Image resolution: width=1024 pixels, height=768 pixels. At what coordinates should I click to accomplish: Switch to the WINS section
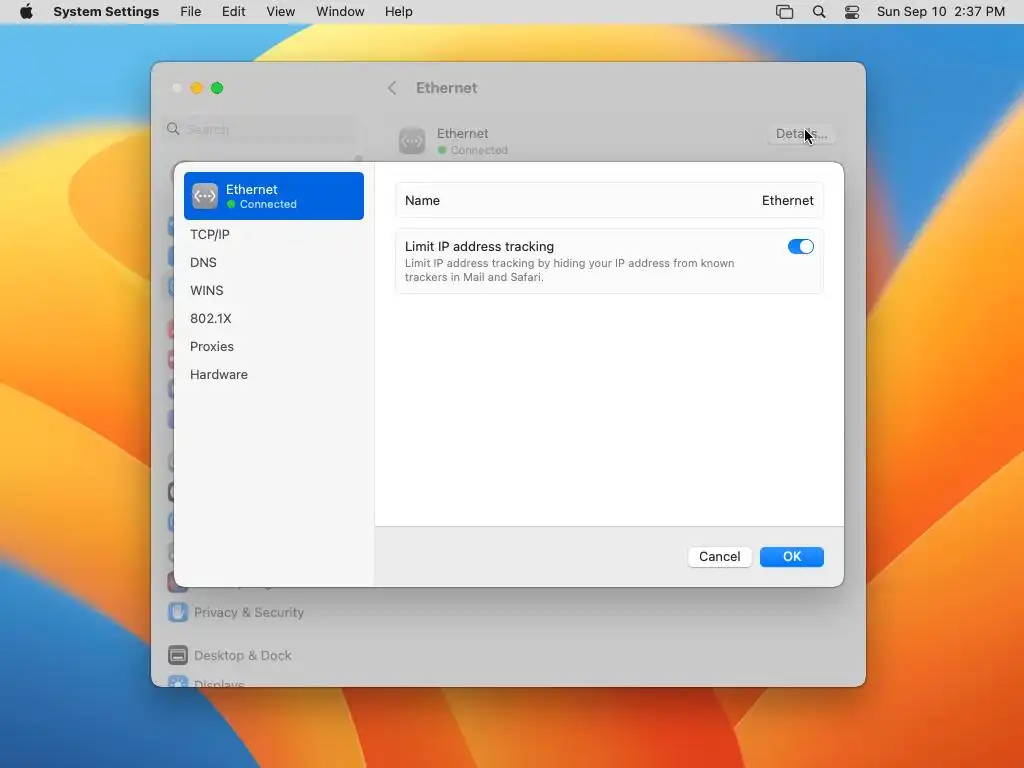(206, 291)
